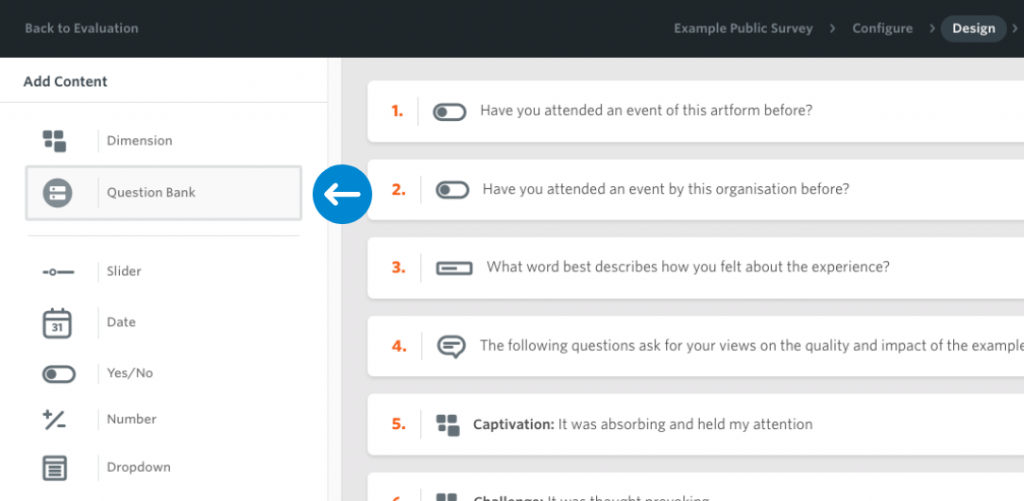The image size is (1024, 501).
Task: Open the Example Public Survey breadcrumb
Action: coord(743,29)
